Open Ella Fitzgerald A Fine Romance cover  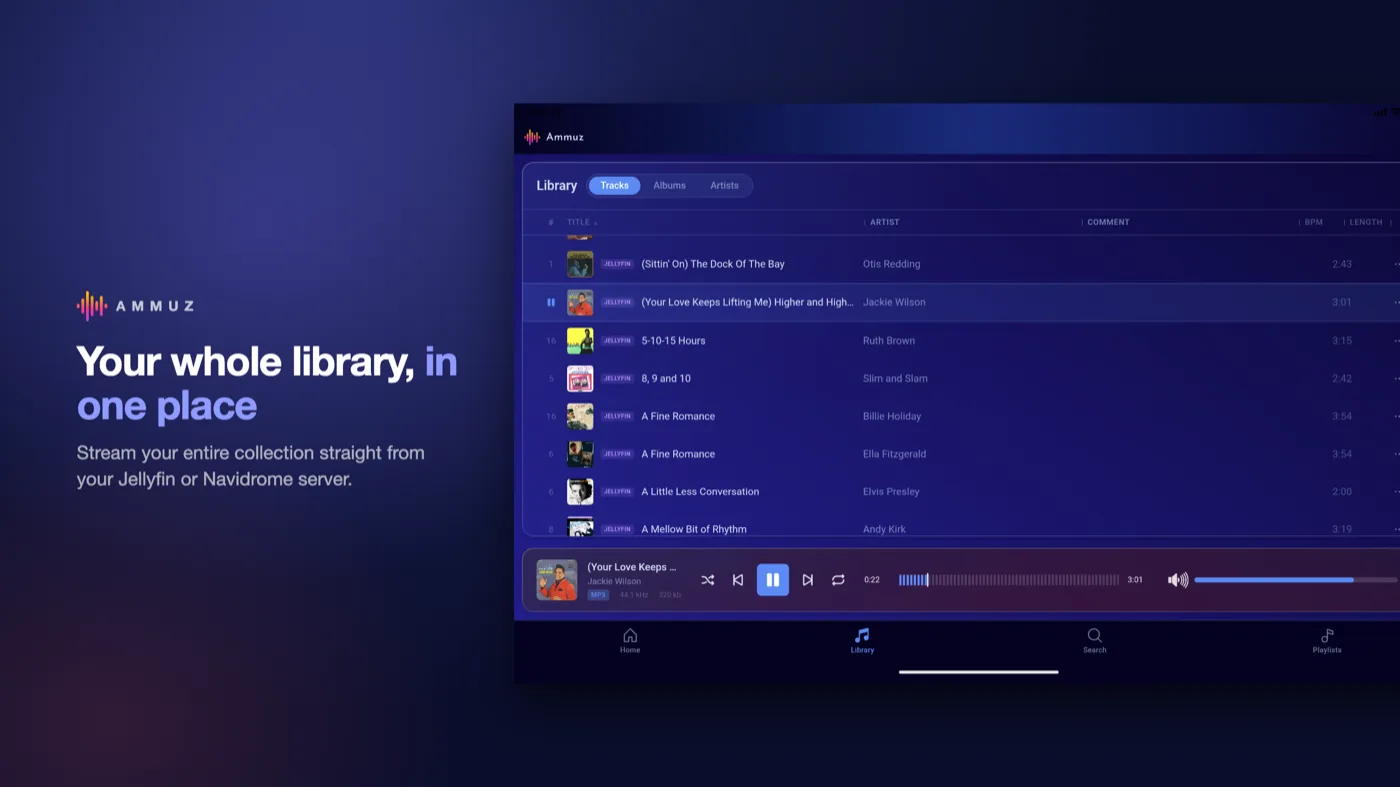coord(580,454)
